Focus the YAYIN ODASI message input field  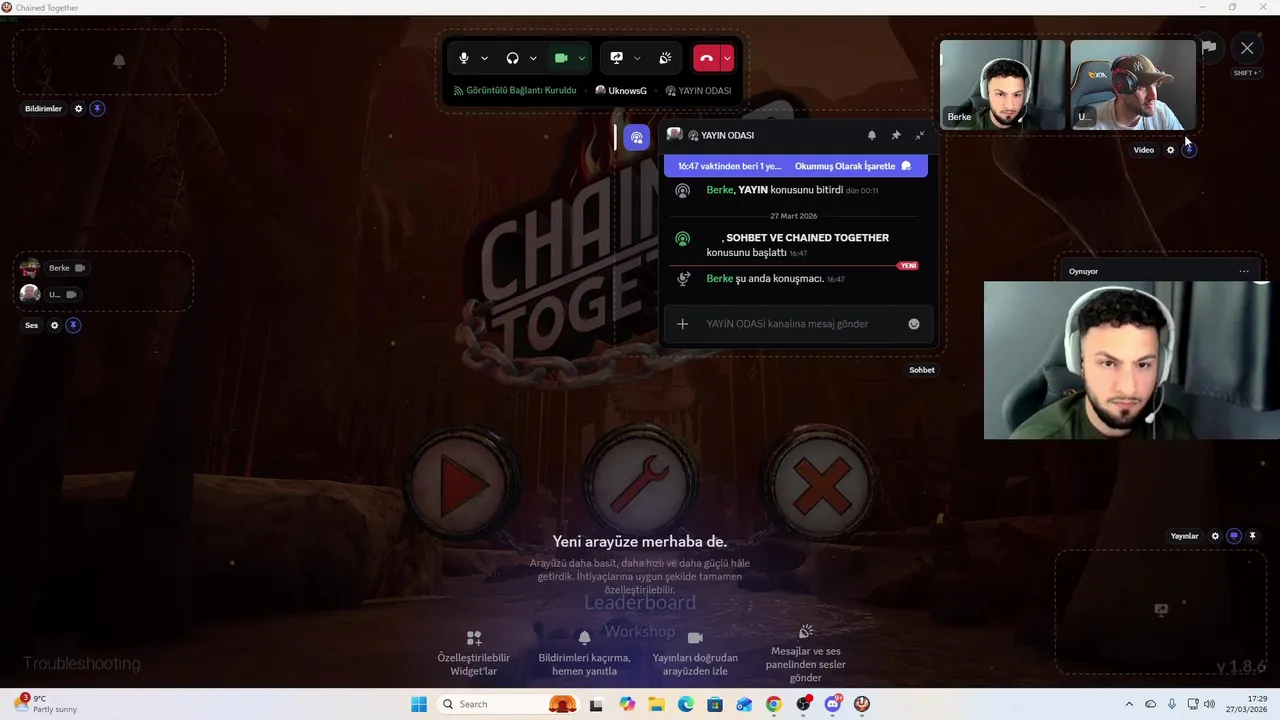tap(800, 324)
